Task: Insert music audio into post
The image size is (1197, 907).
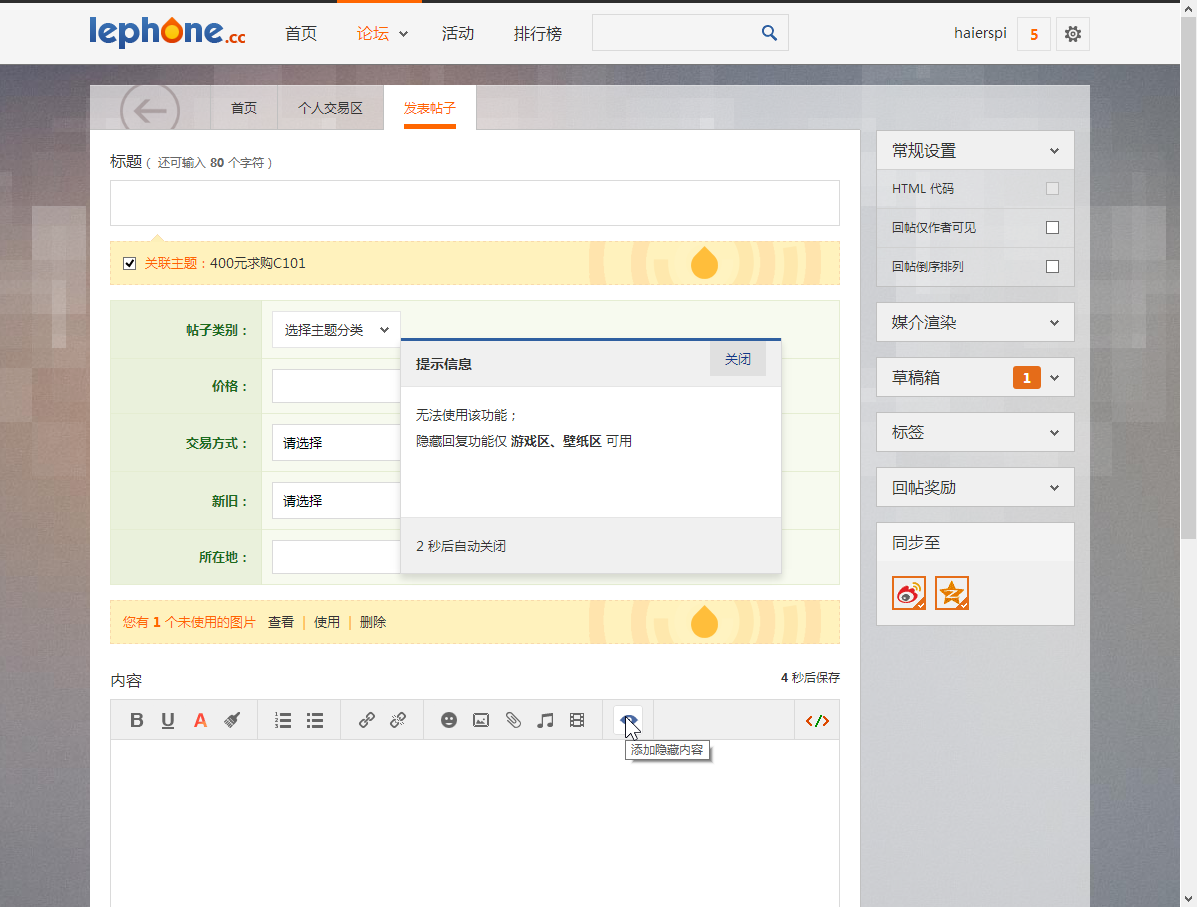Action: (x=545, y=720)
